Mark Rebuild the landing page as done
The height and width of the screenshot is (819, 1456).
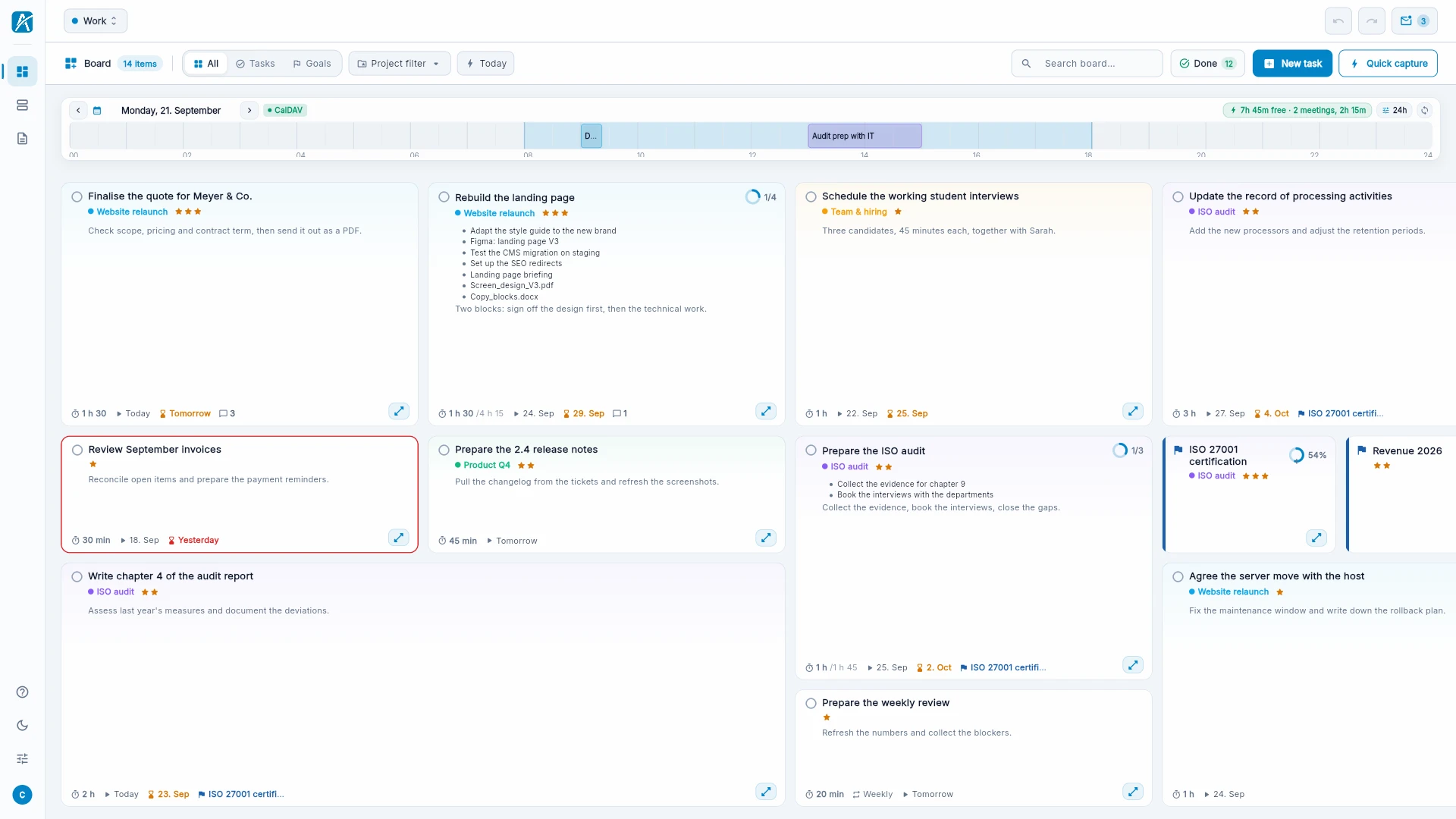pyautogui.click(x=444, y=197)
